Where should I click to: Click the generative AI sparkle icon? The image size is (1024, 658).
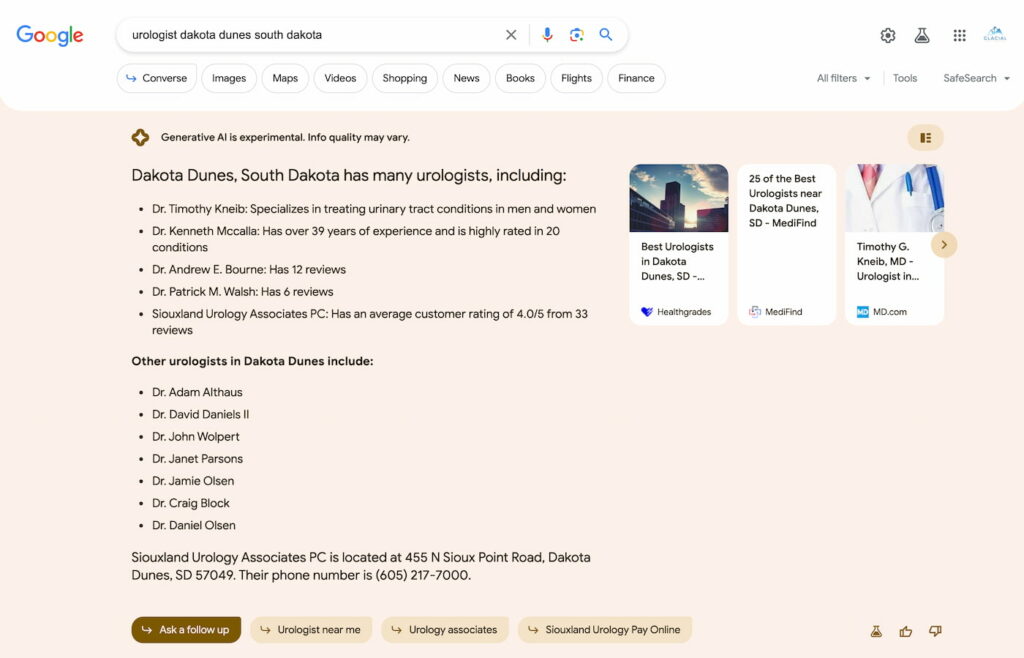pyautogui.click(x=140, y=137)
